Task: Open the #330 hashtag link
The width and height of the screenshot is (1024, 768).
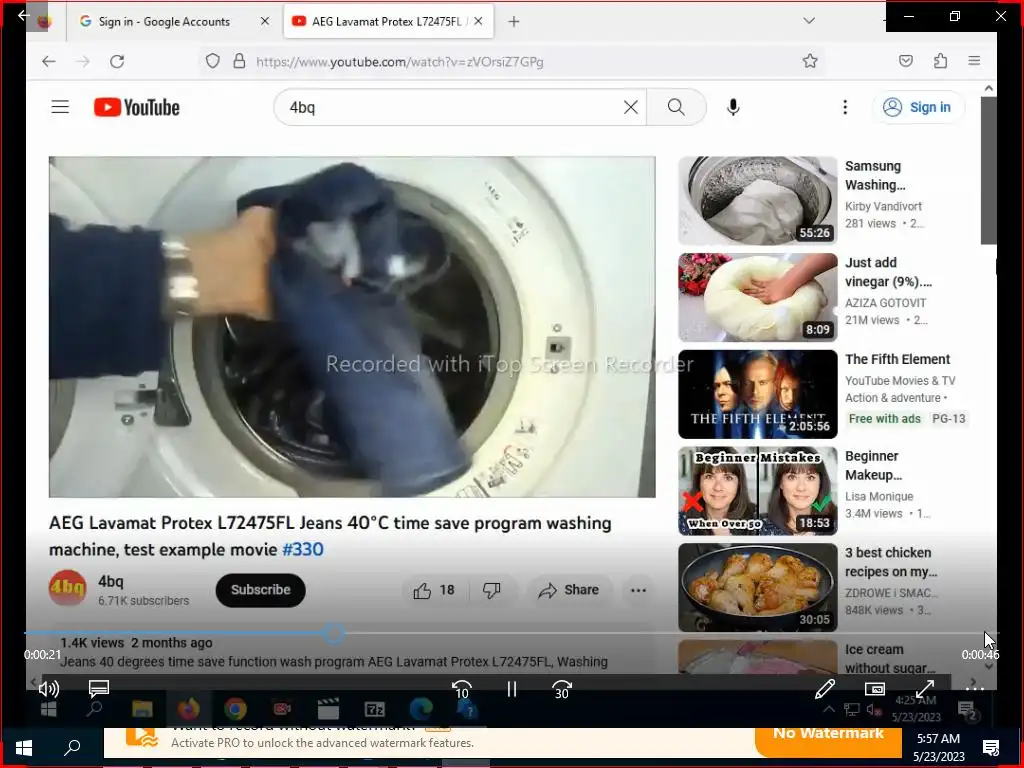Action: (x=302, y=549)
